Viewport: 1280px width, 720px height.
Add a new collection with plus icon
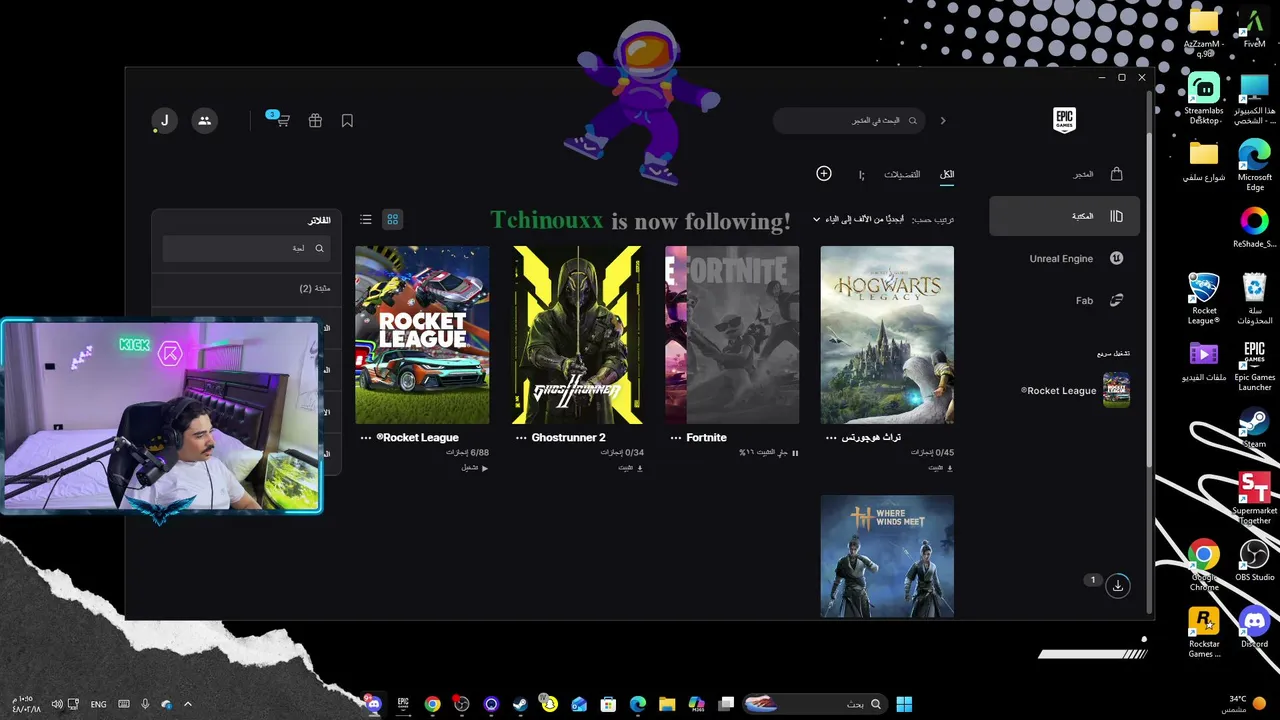pos(824,174)
